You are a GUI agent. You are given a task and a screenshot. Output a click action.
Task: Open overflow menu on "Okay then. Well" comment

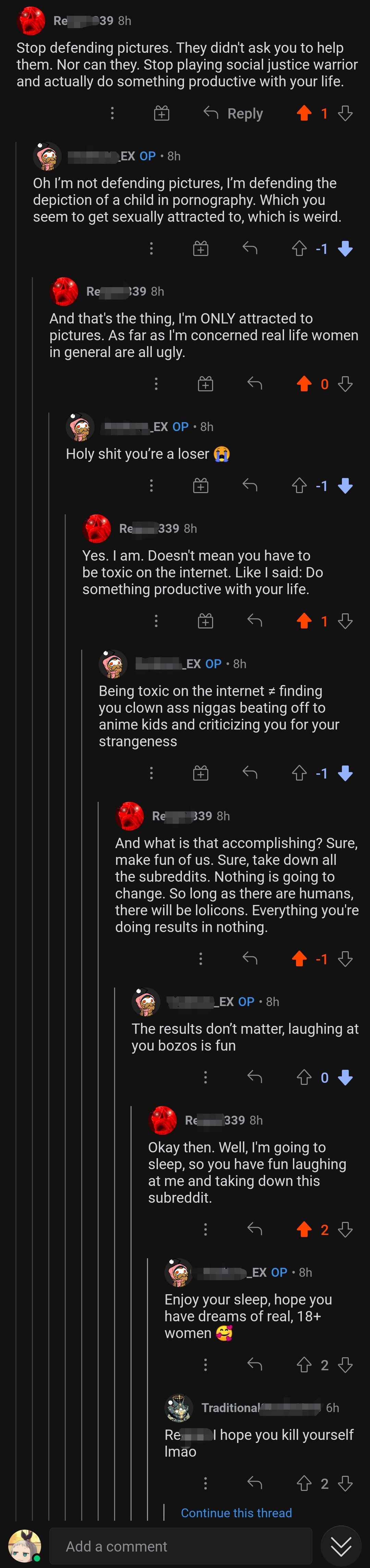pos(206,1229)
